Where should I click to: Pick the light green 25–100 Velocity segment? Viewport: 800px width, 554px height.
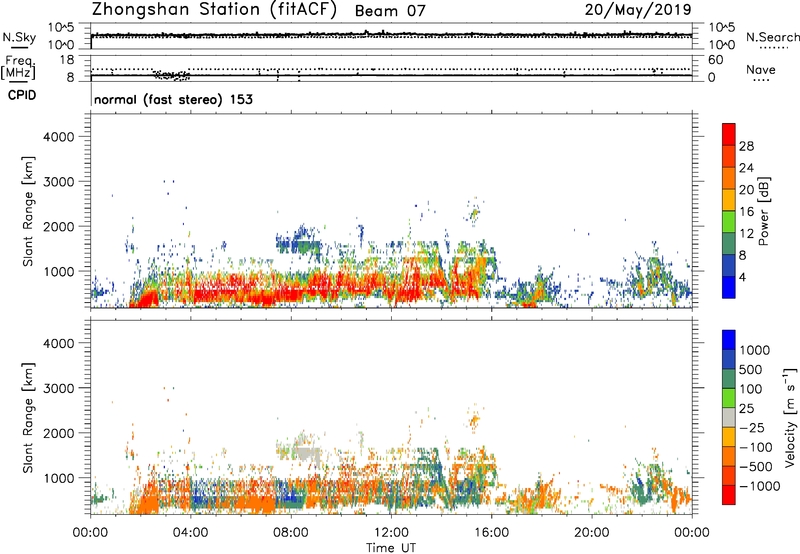tap(729, 398)
